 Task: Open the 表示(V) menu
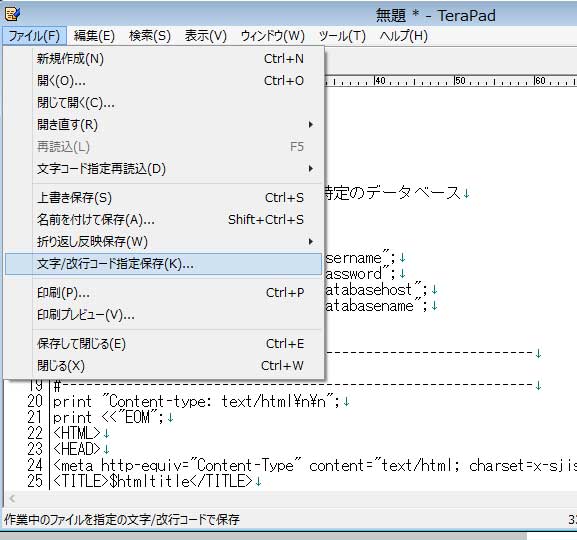205,36
